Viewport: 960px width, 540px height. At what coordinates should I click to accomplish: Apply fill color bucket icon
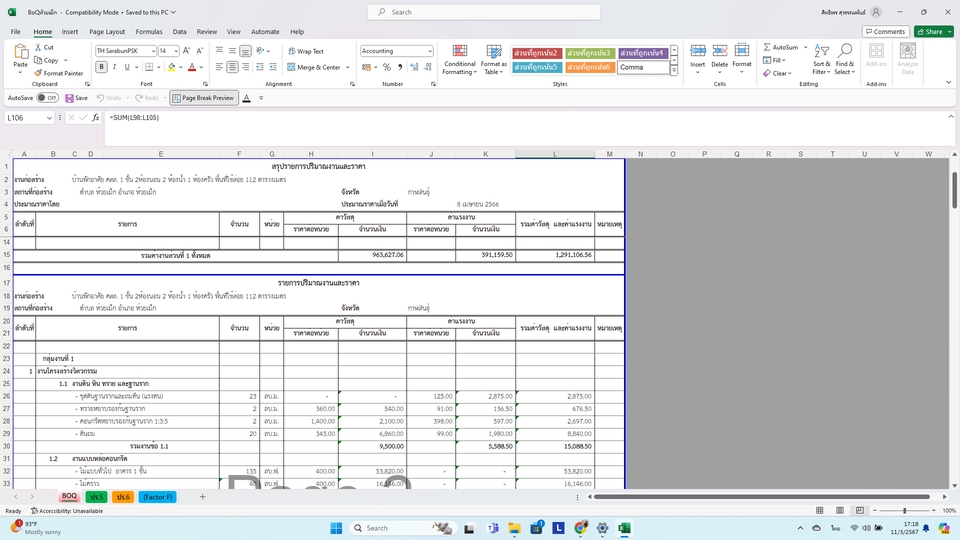(171, 67)
